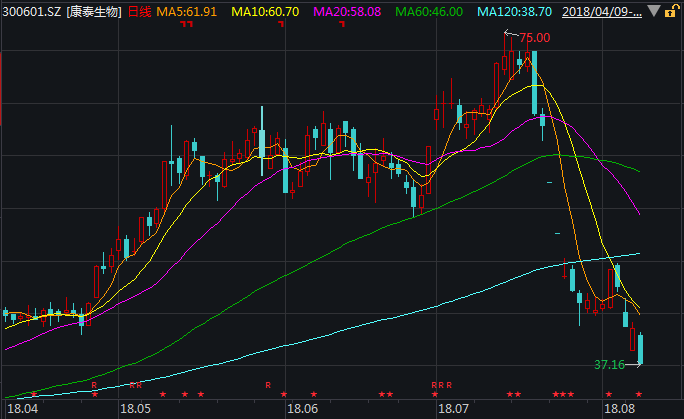This screenshot has height=419, width=684.
Task: Click the MA120:38.70 indicator label
Action: (x=514, y=12)
